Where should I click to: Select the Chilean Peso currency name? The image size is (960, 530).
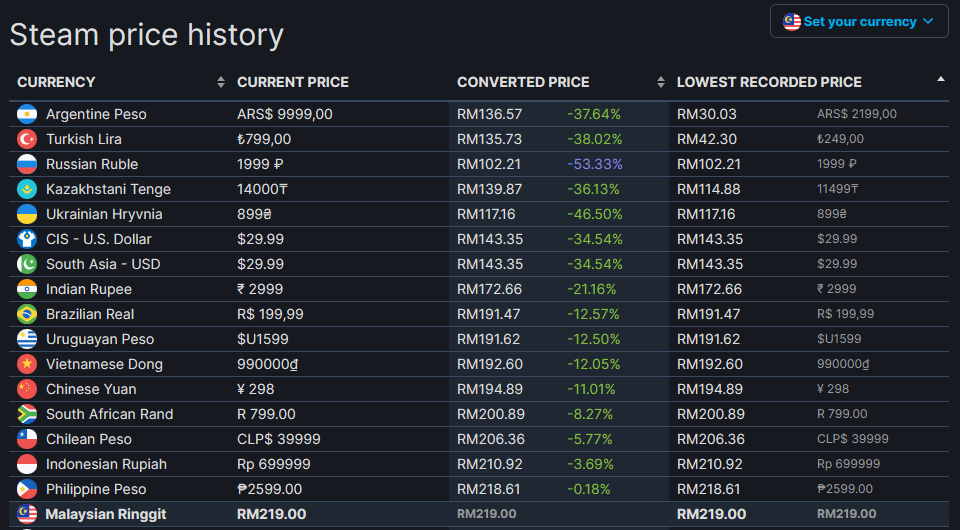89,439
